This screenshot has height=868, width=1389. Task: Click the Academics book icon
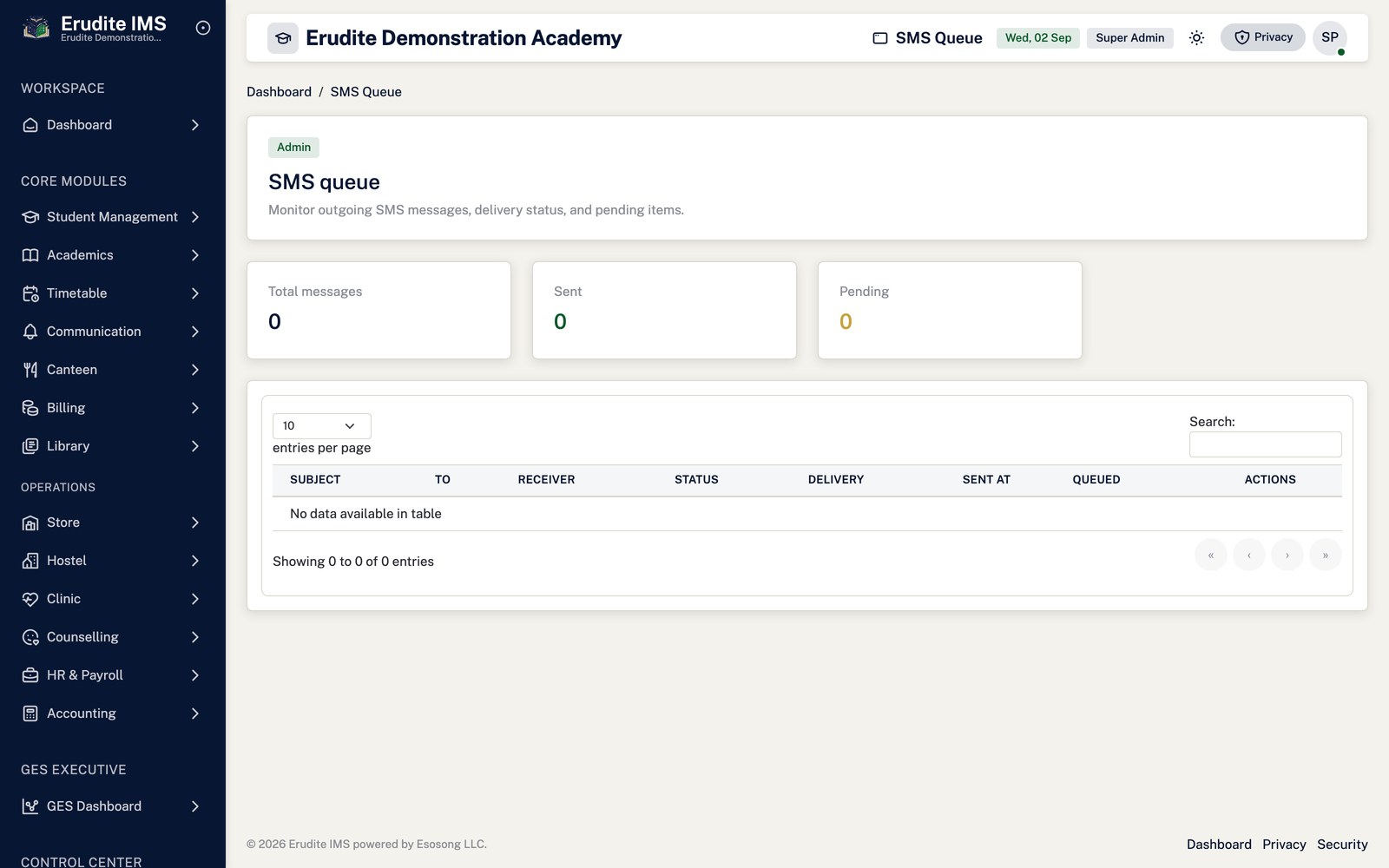30,255
